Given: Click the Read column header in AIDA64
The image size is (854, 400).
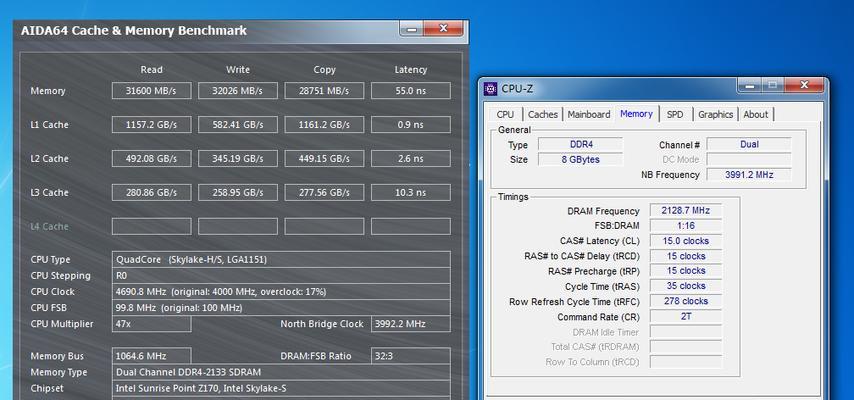Looking at the screenshot, I should (x=151, y=70).
